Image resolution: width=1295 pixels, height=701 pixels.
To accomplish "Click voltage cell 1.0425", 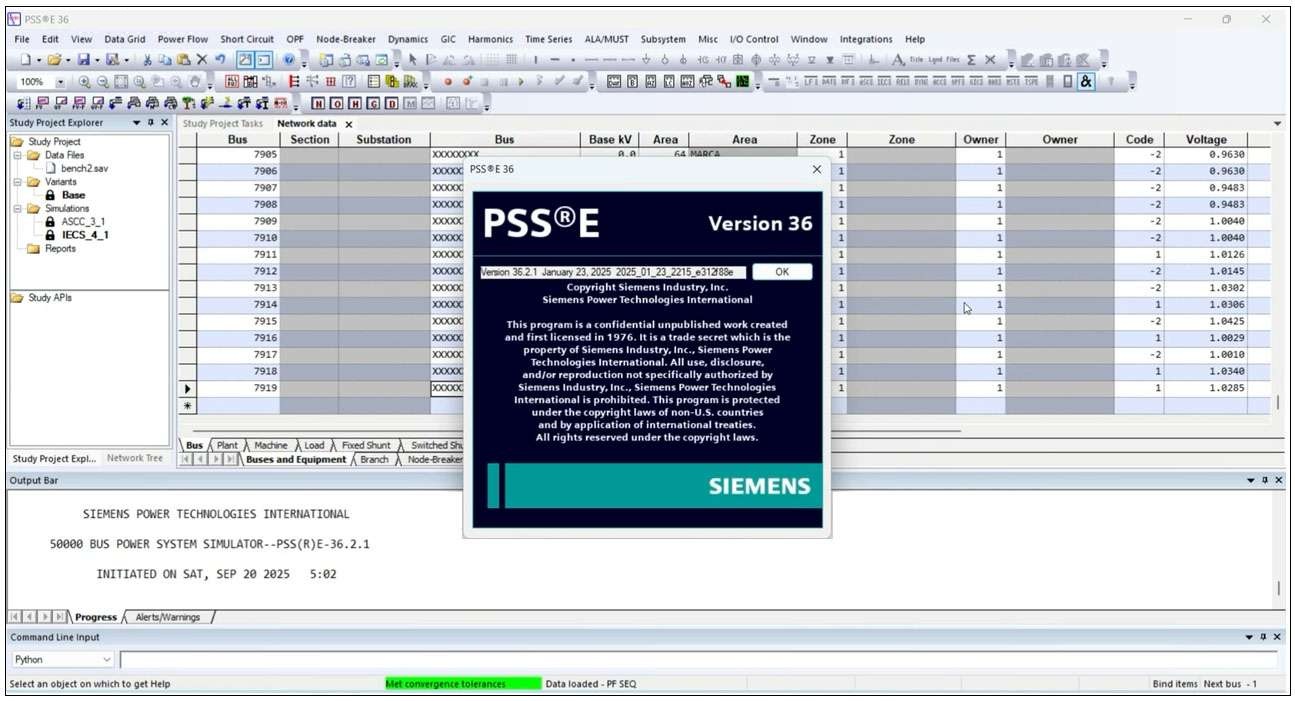I will click(x=1206, y=321).
